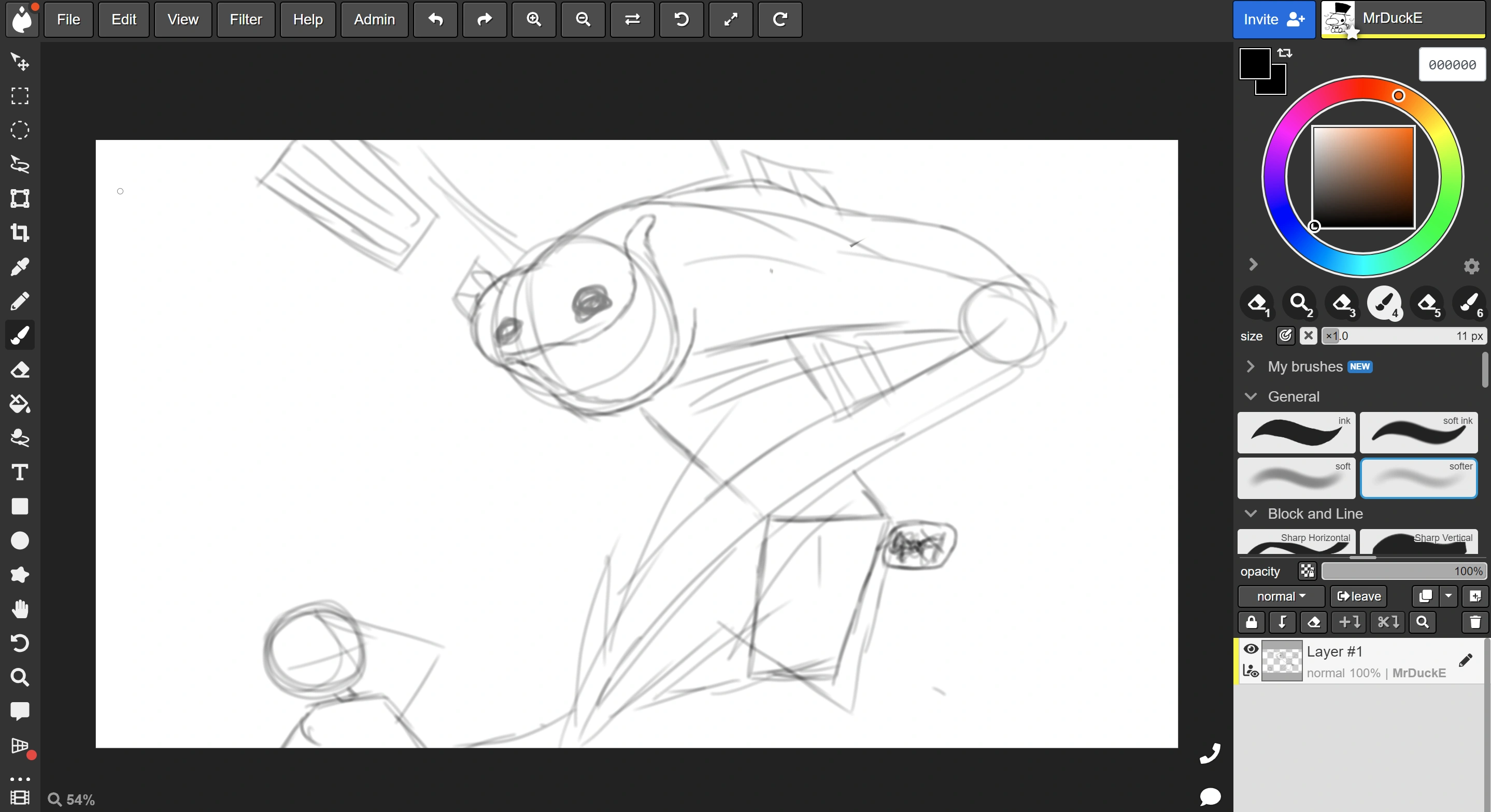The image size is (1491, 812).
Task: Select the Brush tool in left toolbar
Action: (20, 335)
